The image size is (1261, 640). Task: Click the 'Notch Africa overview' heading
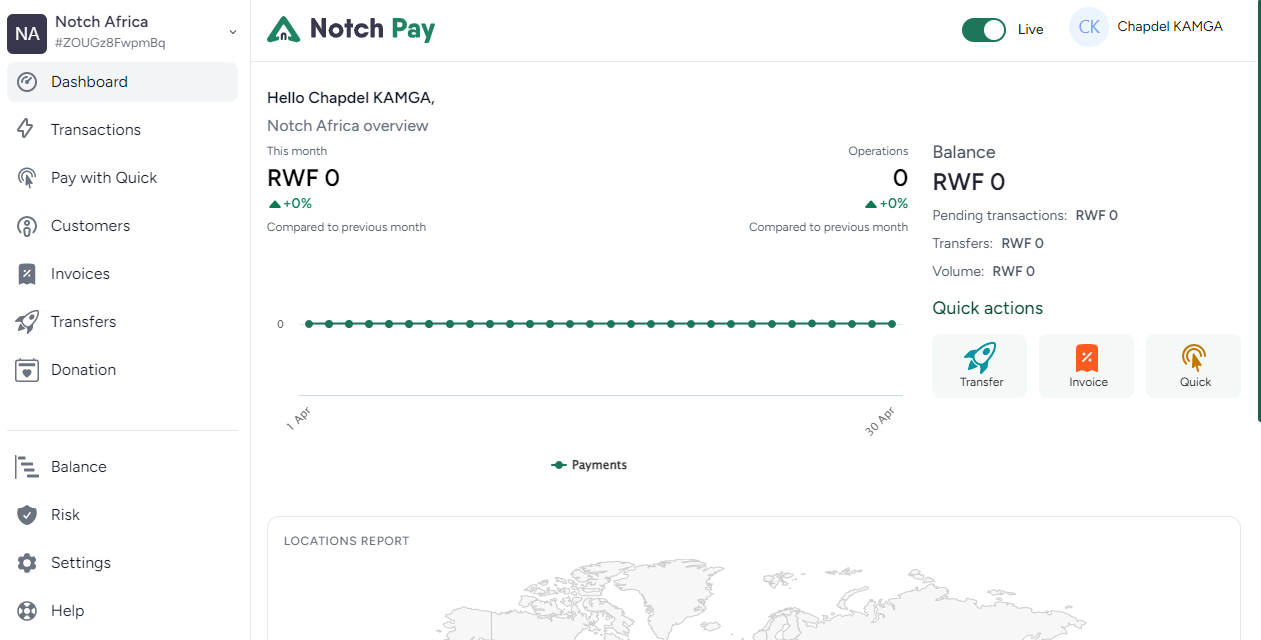pyautogui.click(x=348, y=126)
